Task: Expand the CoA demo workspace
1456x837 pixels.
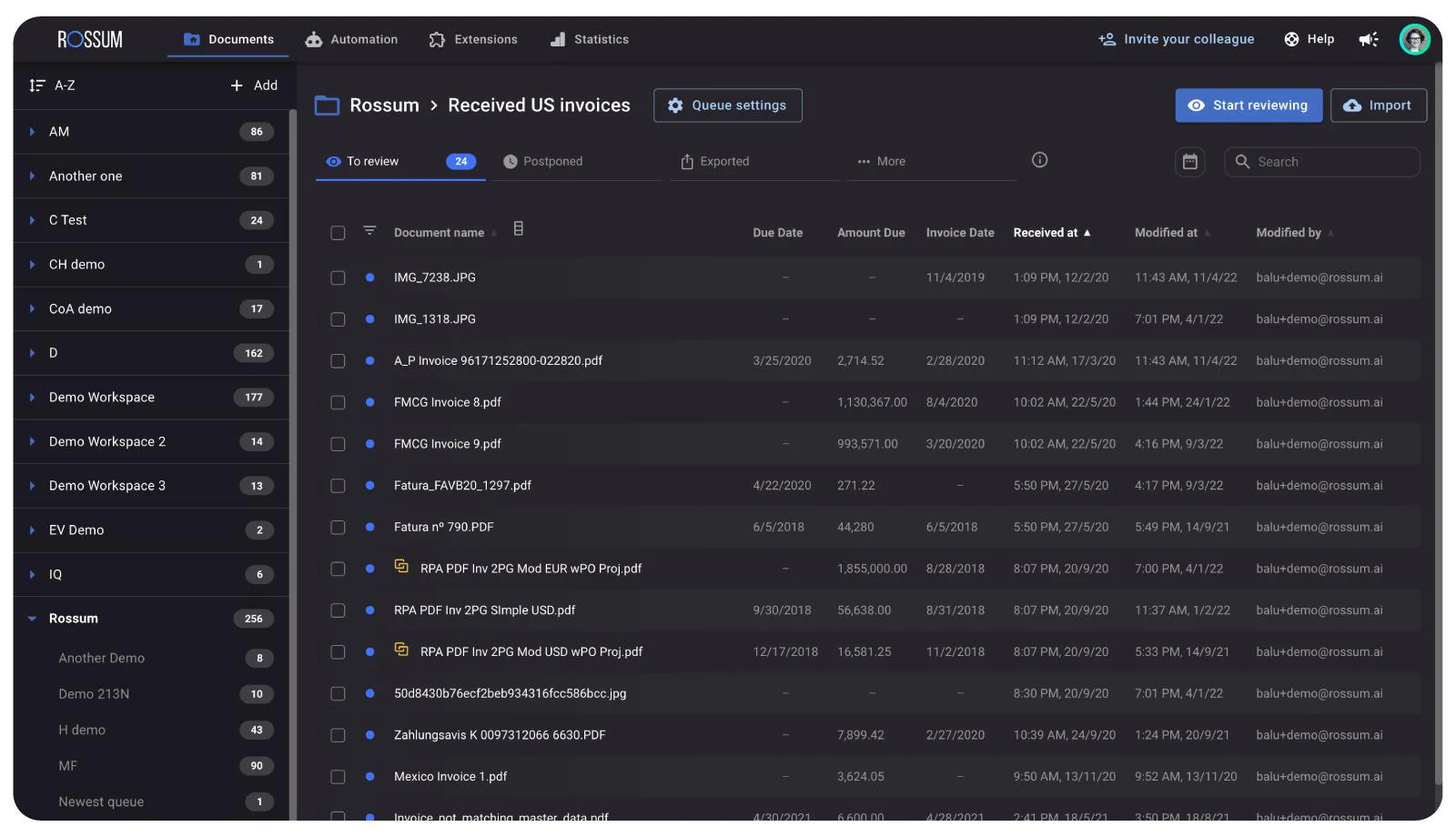Action: (x=32, y=309)
